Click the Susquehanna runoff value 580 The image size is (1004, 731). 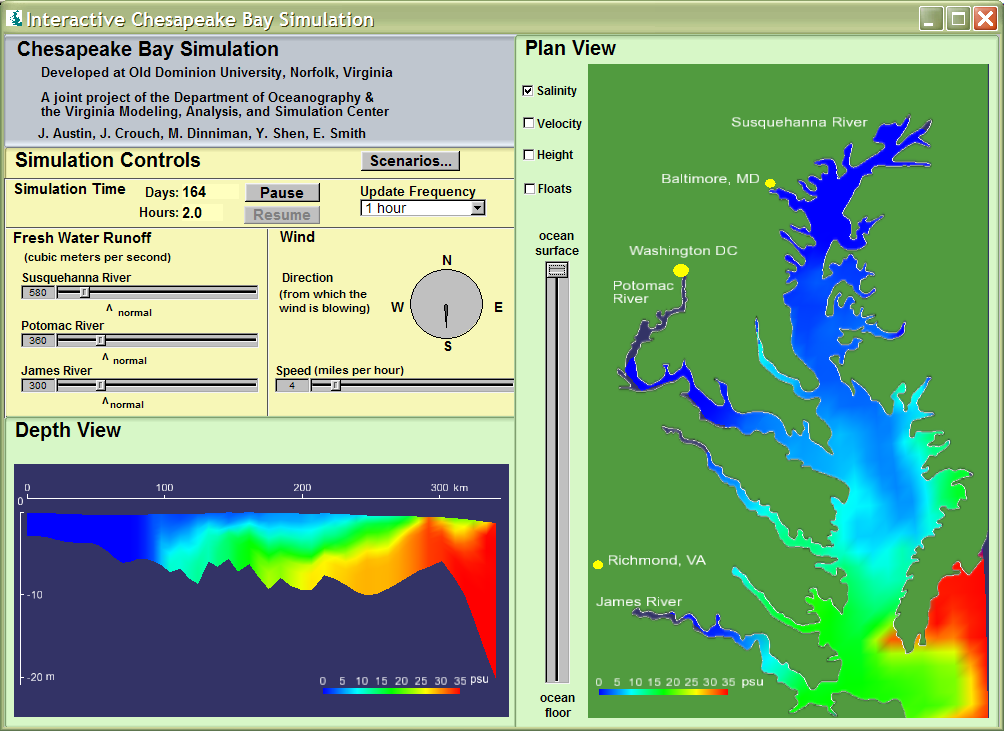38,293
